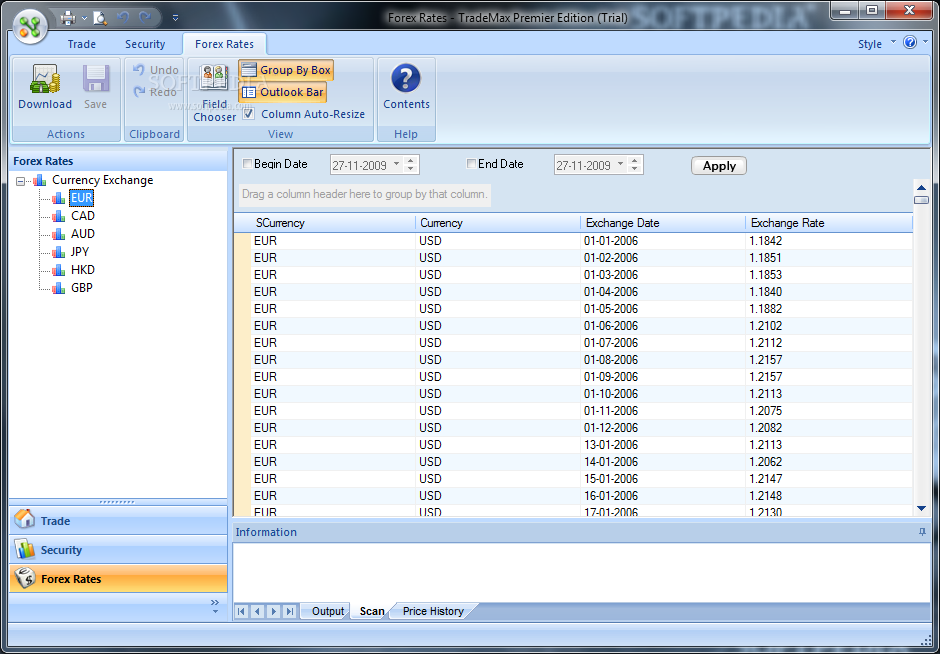The width and height of the screenshot is (940, 654).
Task: Enable the Begin Date checkbox
Action: click(x=247, y=164)
